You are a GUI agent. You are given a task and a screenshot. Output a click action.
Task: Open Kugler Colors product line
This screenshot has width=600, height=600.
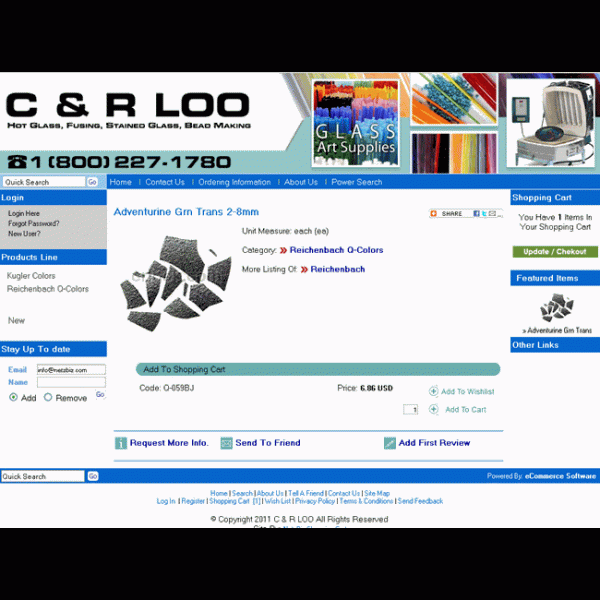point(31,276)
